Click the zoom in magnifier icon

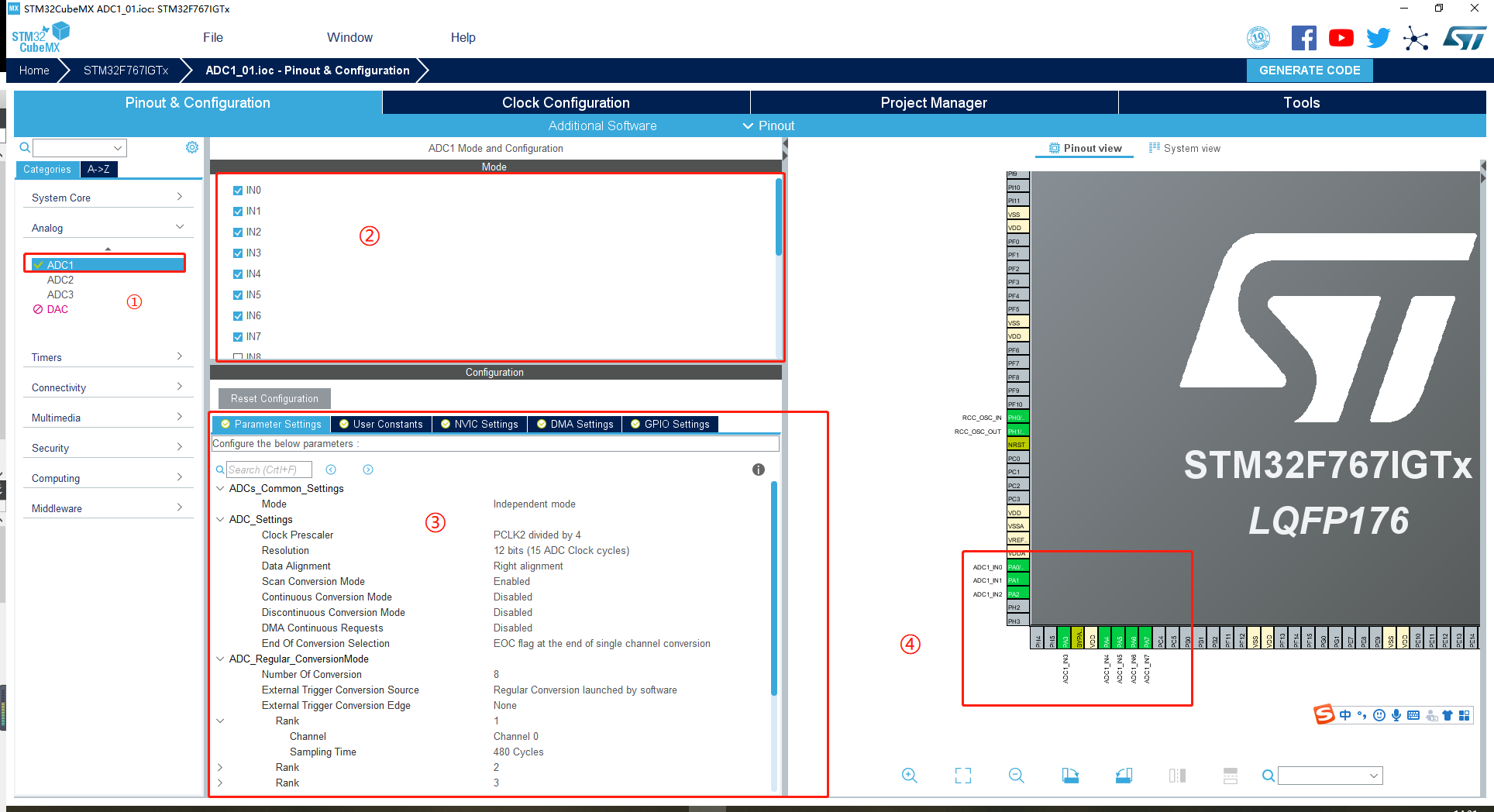point(910,776)
